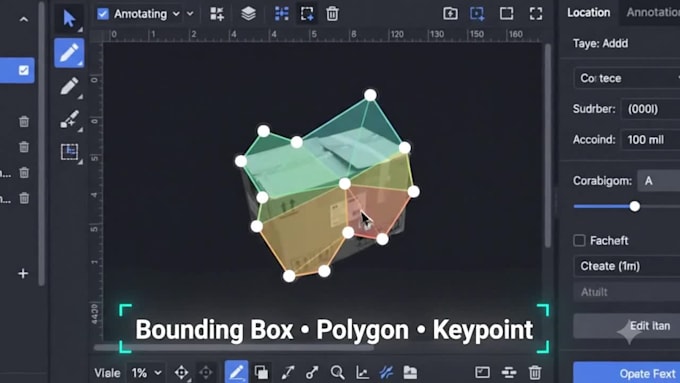Switch to the Location tab
This screenshot has width=680, height=383.
click(588, 13)
